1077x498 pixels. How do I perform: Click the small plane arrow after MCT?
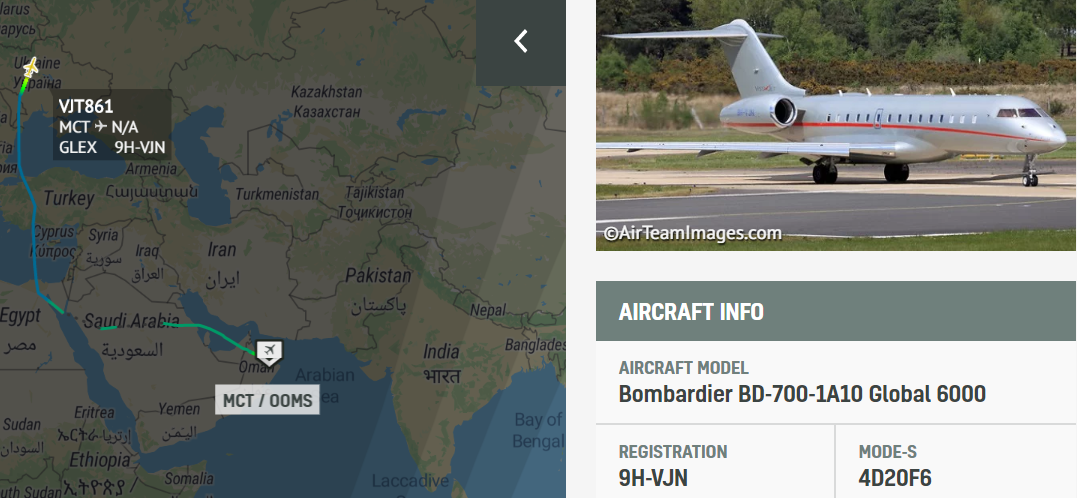click(101, 126)
